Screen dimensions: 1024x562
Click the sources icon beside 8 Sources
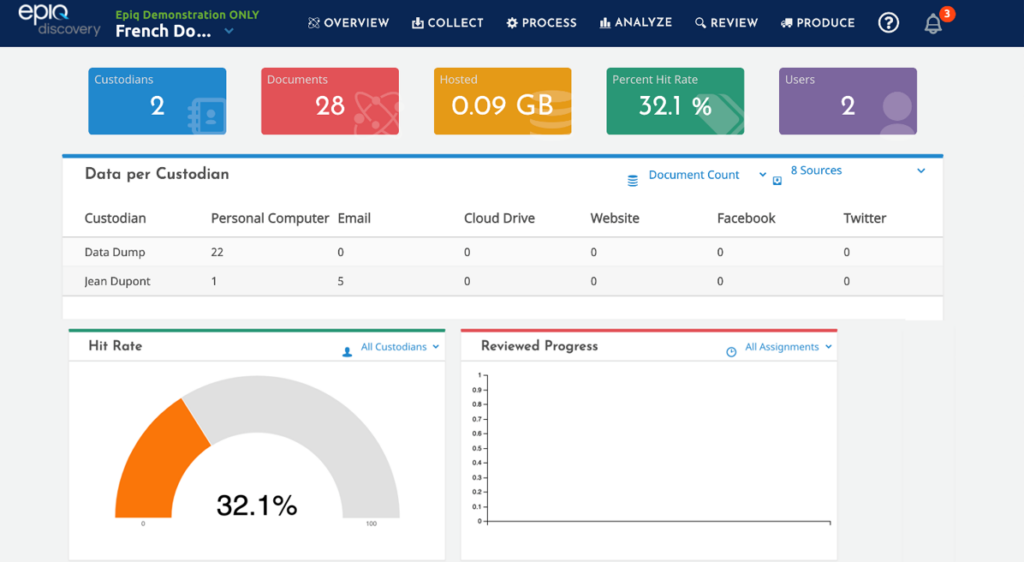click(x=777, y=181)
